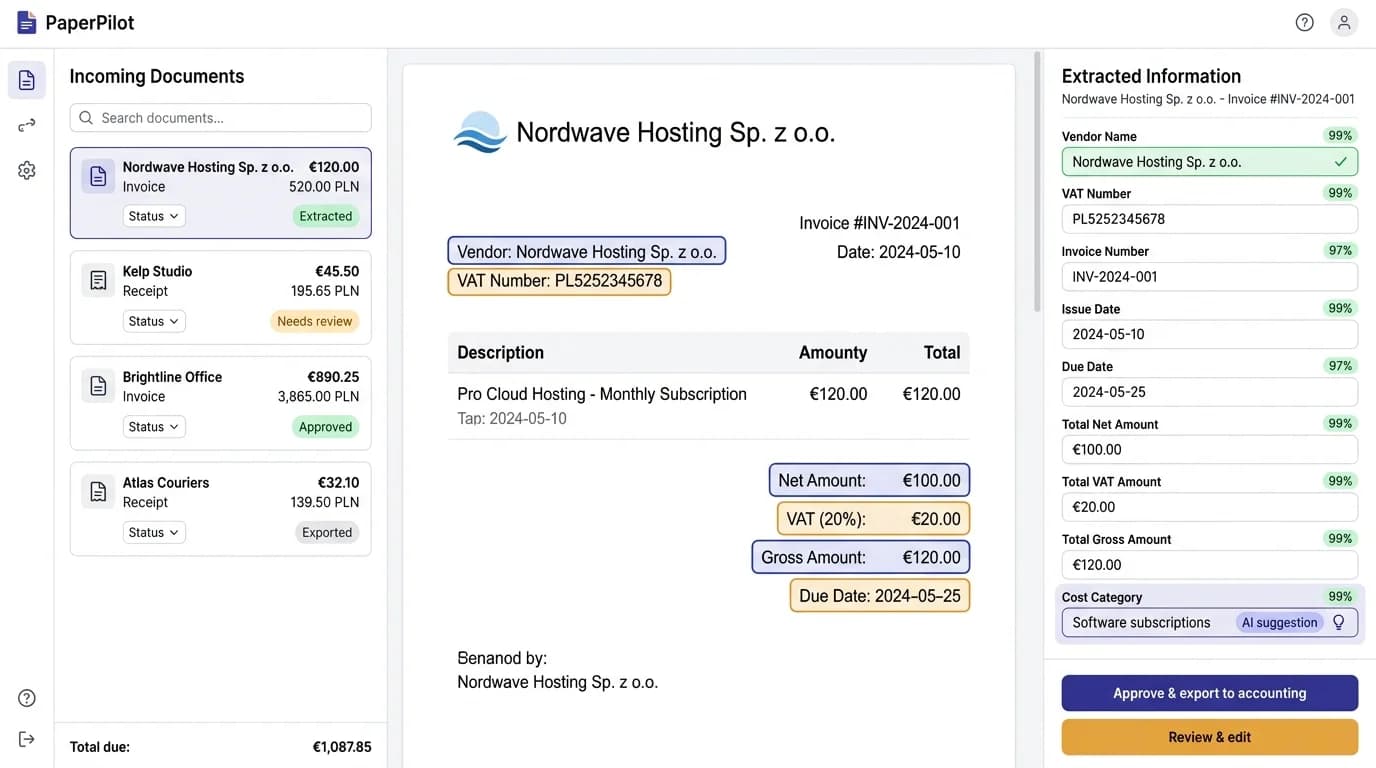Click the PaperPilot logo icon

27,22
